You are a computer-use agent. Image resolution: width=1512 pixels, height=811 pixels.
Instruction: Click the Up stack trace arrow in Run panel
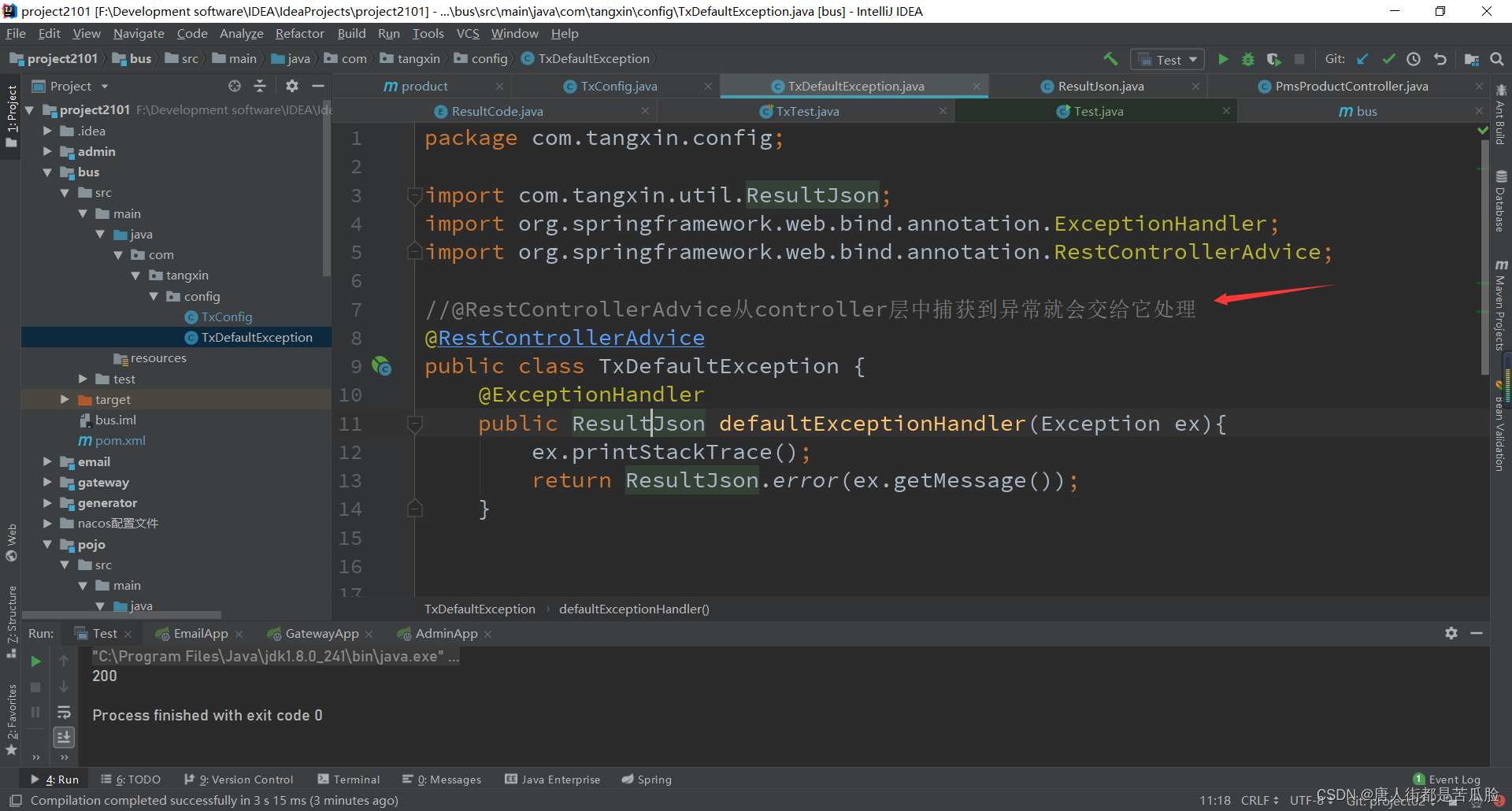(x=64, y=661)
